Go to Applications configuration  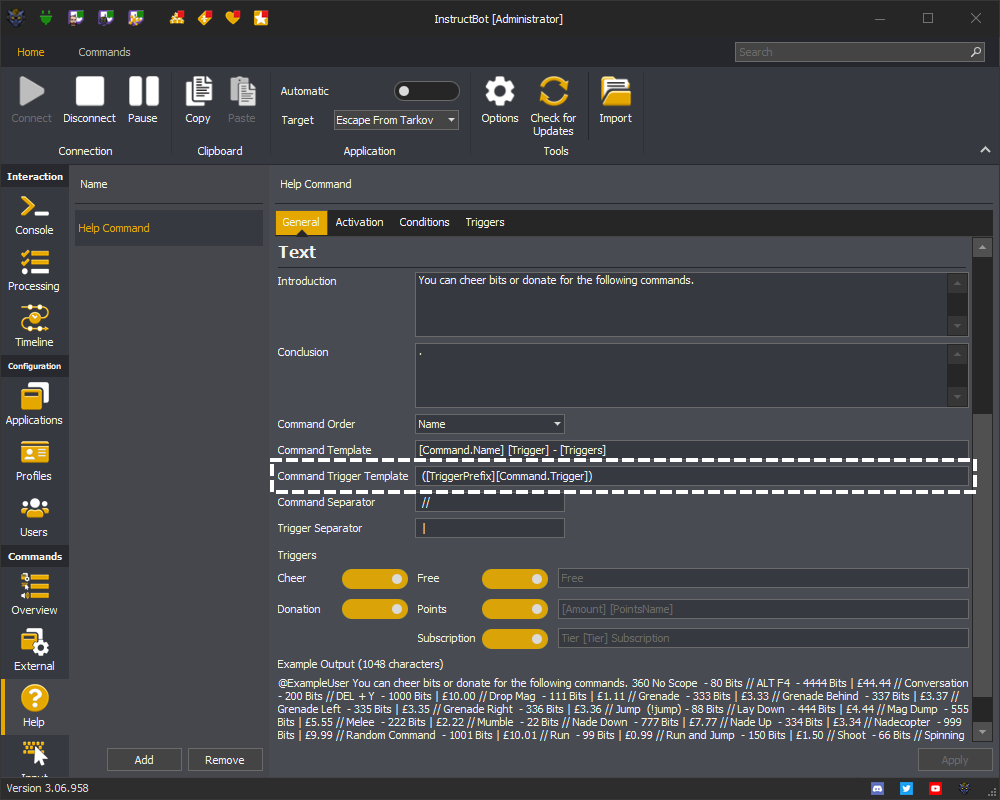pos(34,405)
